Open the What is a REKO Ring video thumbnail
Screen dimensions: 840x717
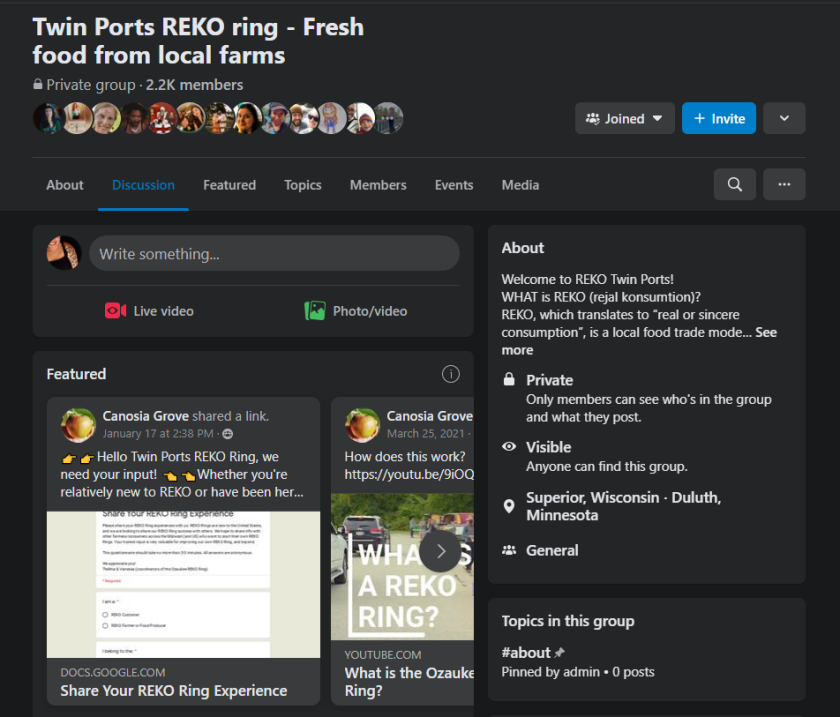[402, 567]
